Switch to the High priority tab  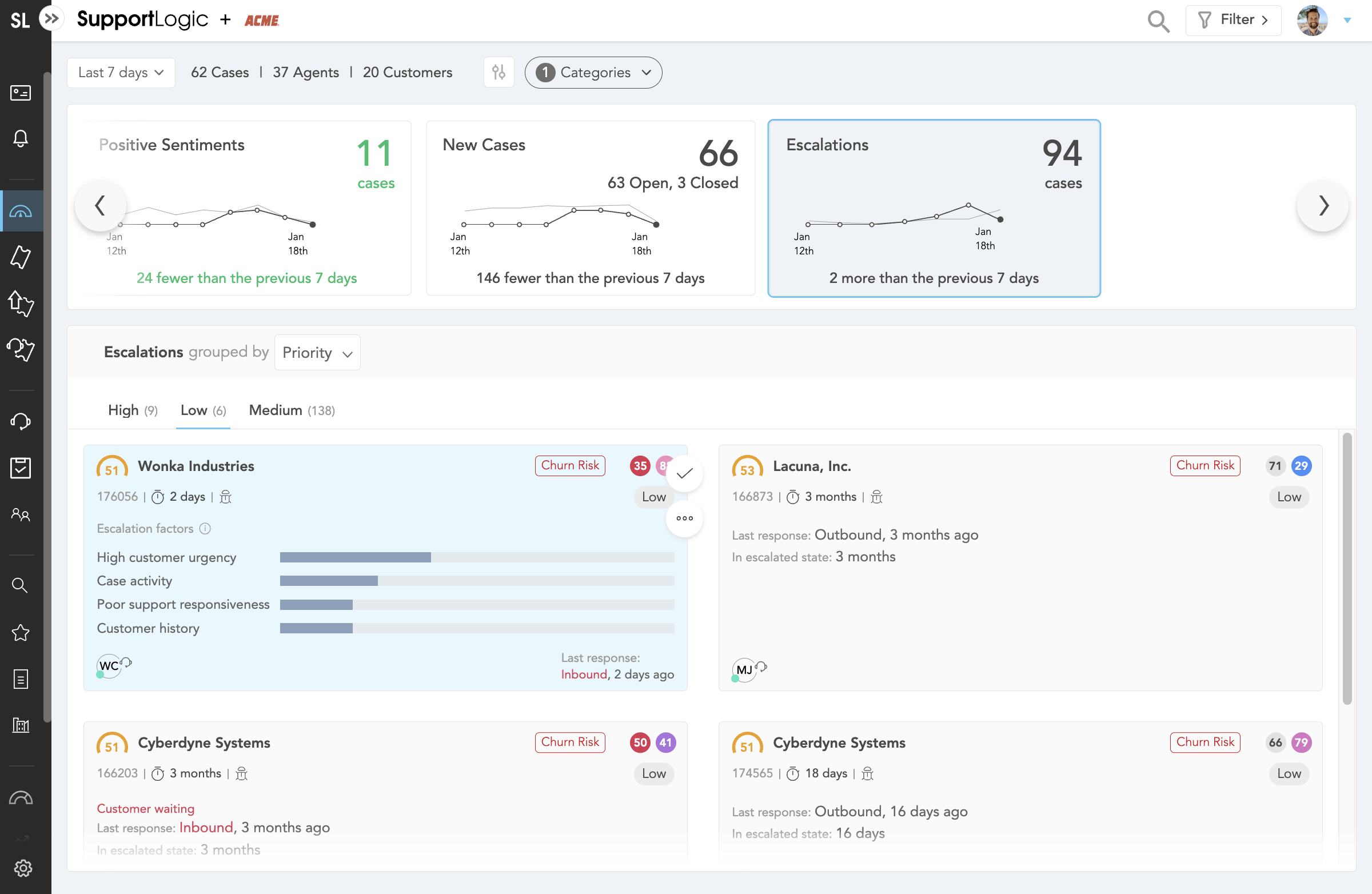click(133, 410)
